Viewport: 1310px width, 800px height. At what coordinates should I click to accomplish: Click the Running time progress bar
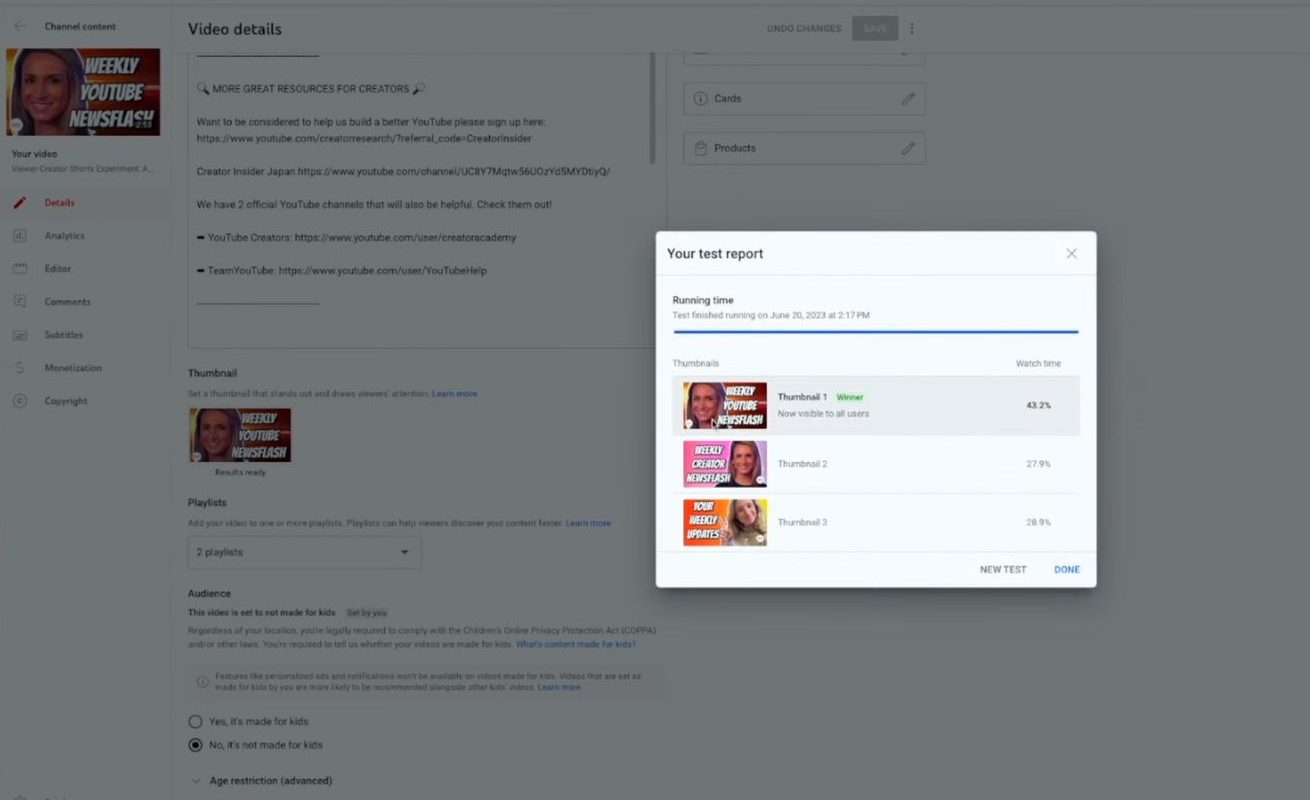[x=876, y=331]
